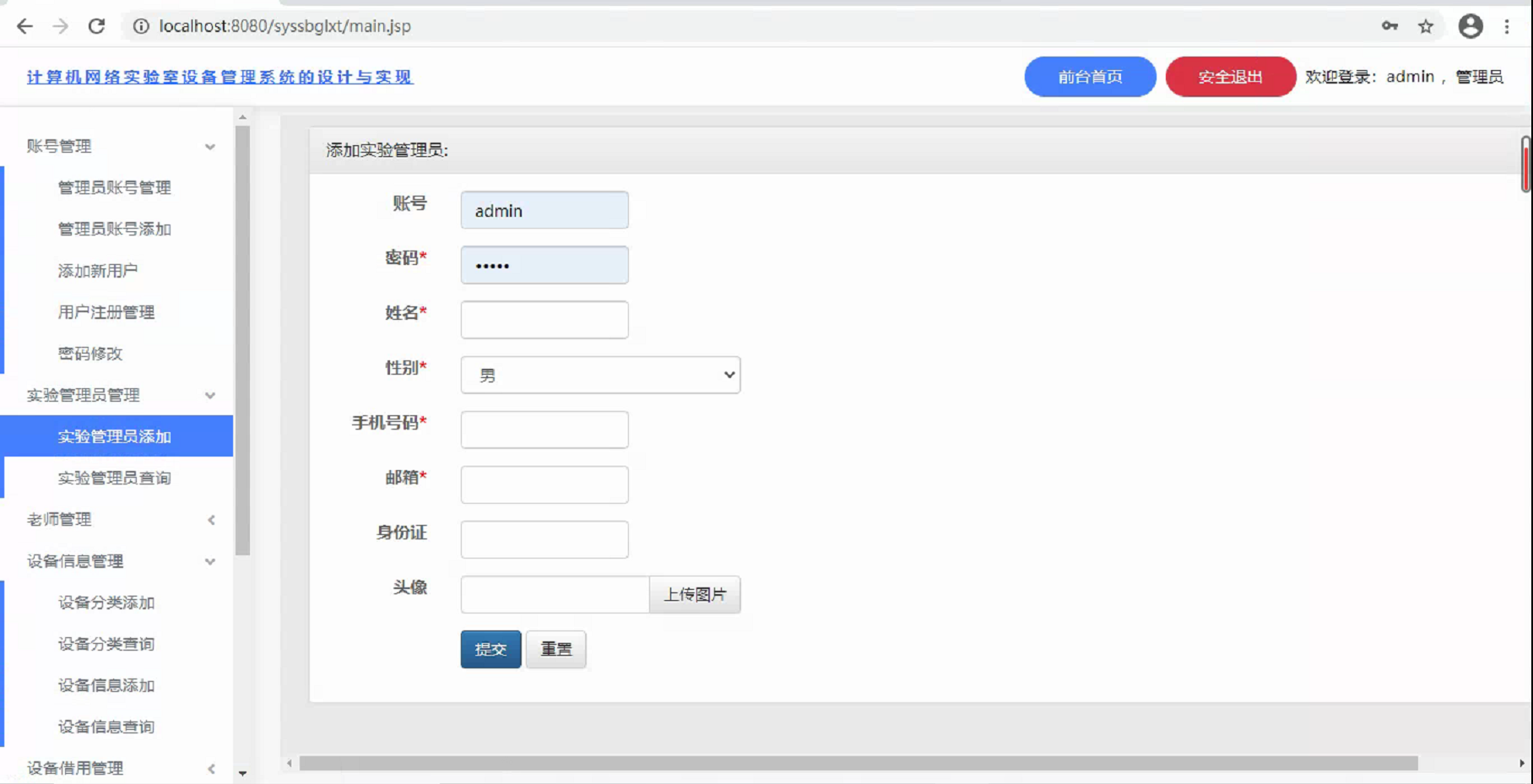Screen dimensions: 1533x784
Task: Select 实验管理员添加 menu item
Action: pos(118,436)
